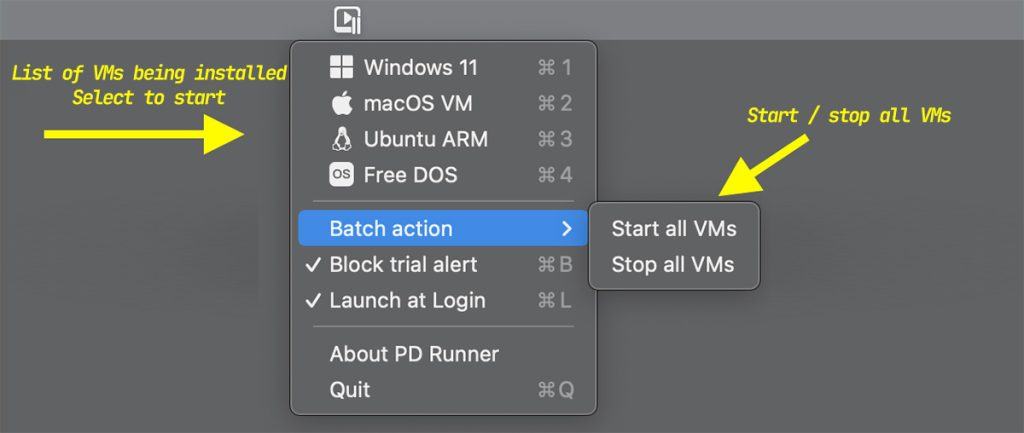Launch the macOS VM entry
1024x433 pixels.
coord(443,103)
